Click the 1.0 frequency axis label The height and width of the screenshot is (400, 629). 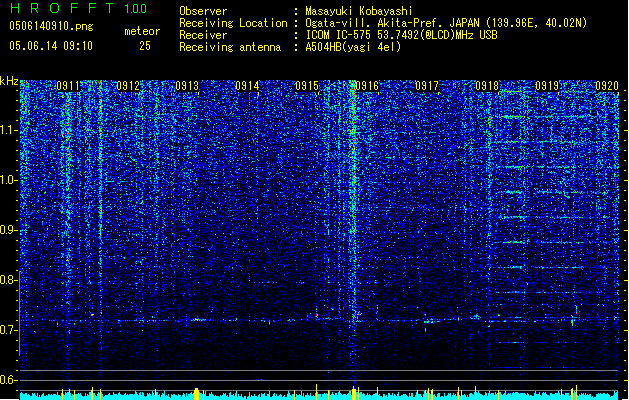pos(8,180)
